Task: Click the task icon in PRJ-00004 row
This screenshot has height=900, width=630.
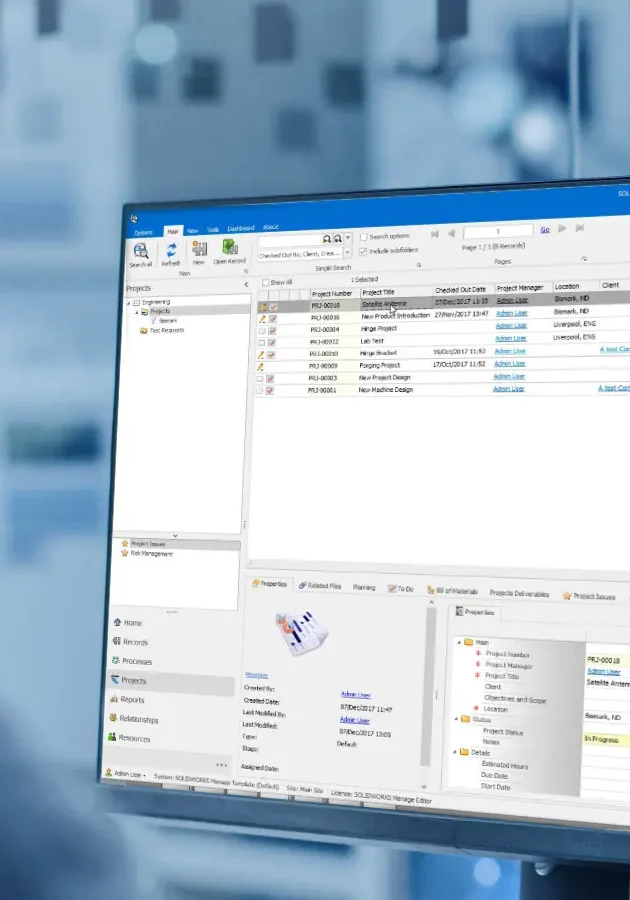Action: [273, 331]
